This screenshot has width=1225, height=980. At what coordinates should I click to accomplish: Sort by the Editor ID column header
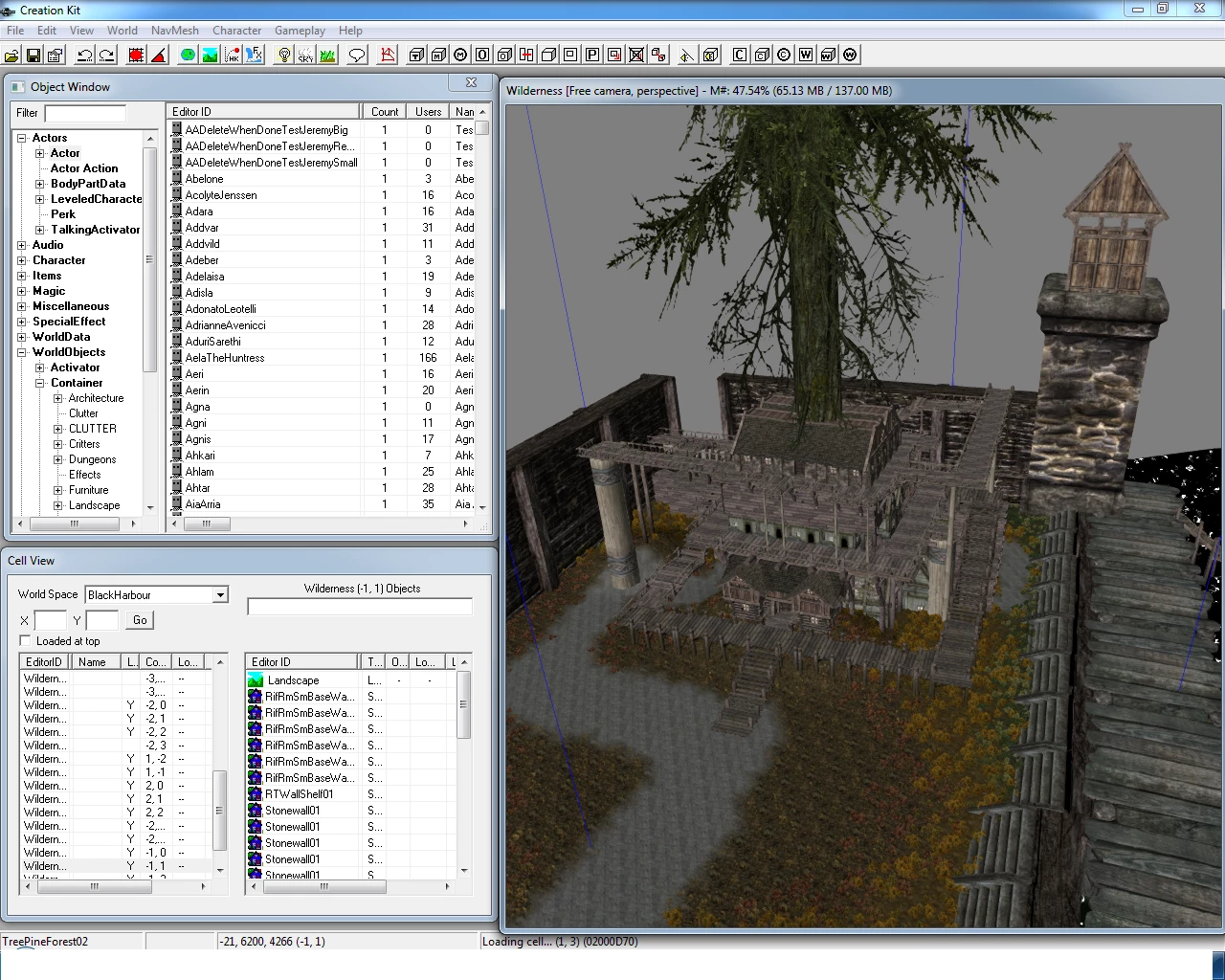pos(263,112)
